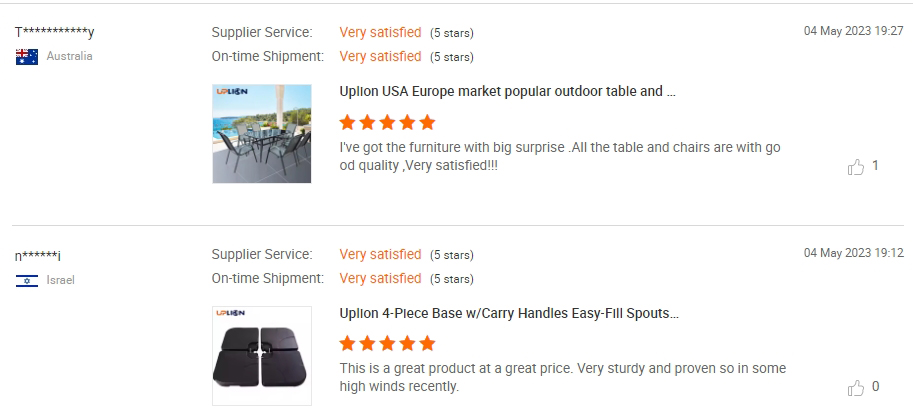
Task: Click the furniture review text about big surprise
Action: click(x=560, y=156)
